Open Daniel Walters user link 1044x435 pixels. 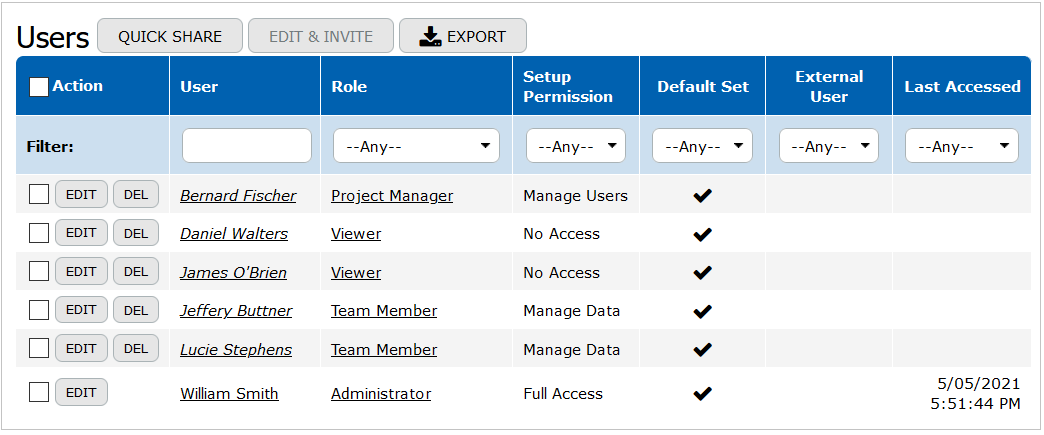234,234
